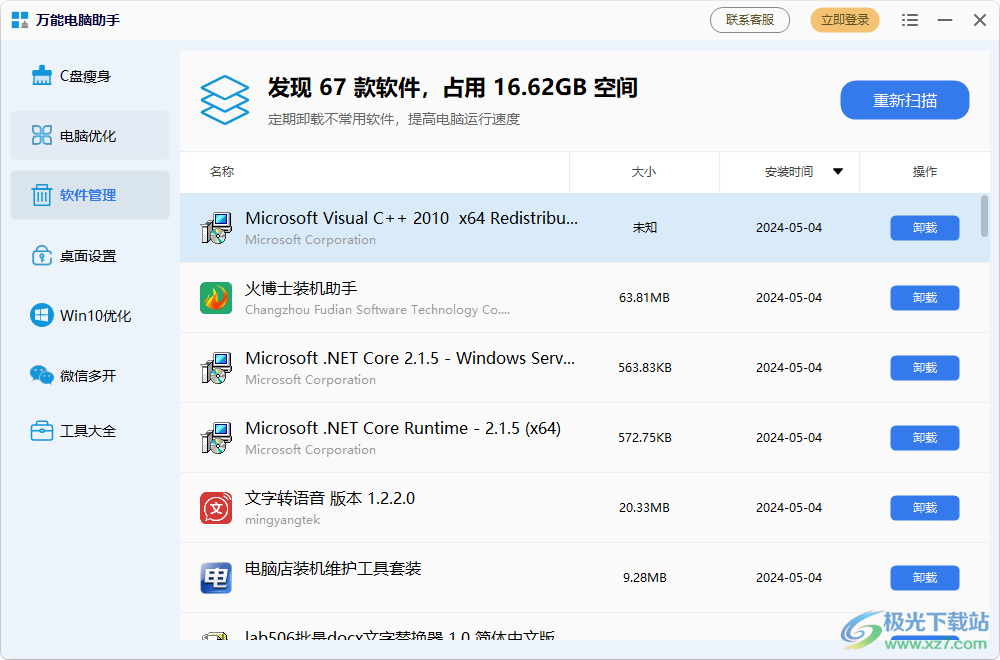Open 桌面设置 via its lock icon
The width and height of the screenshot is (1000, 660).
tap(41, 256)
